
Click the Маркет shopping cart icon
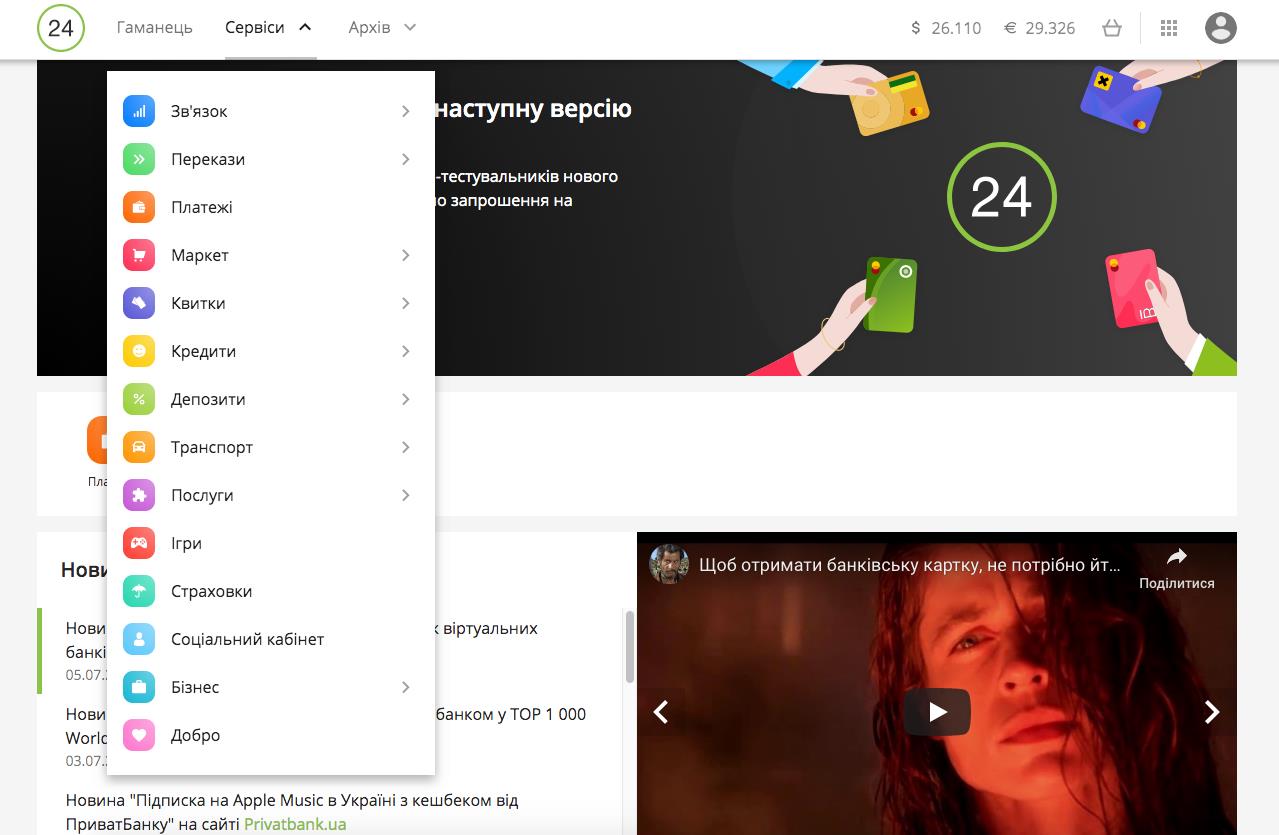click(139, 255)
